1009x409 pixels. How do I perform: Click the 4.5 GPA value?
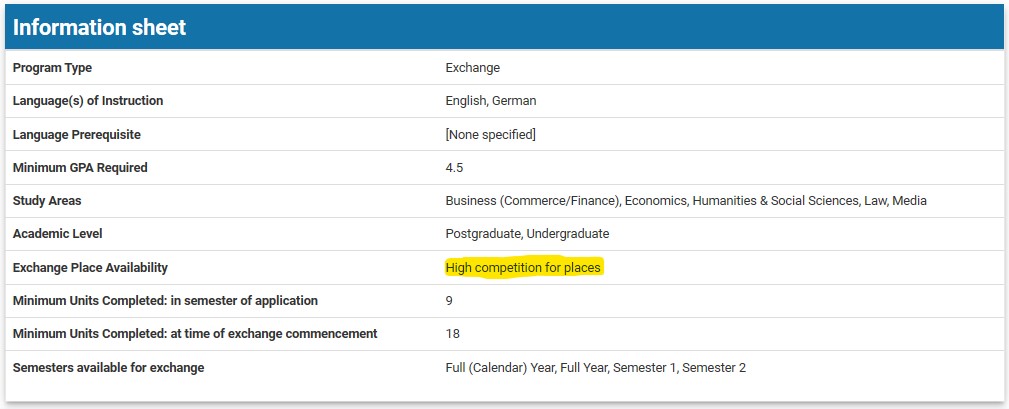454,168
